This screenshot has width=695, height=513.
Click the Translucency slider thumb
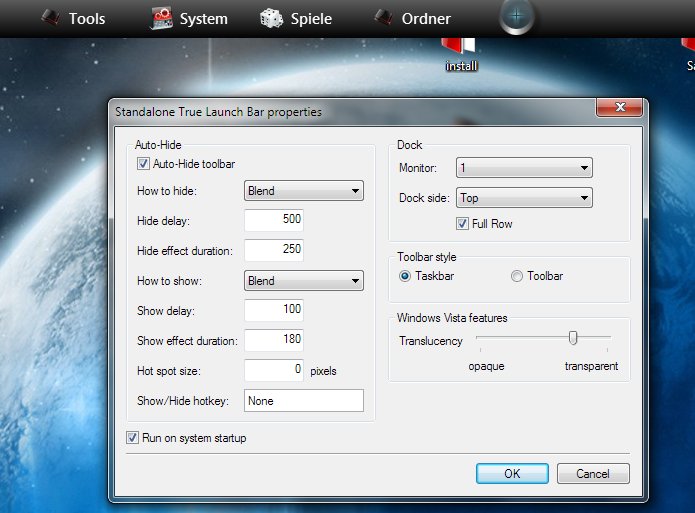coord(573,337)
